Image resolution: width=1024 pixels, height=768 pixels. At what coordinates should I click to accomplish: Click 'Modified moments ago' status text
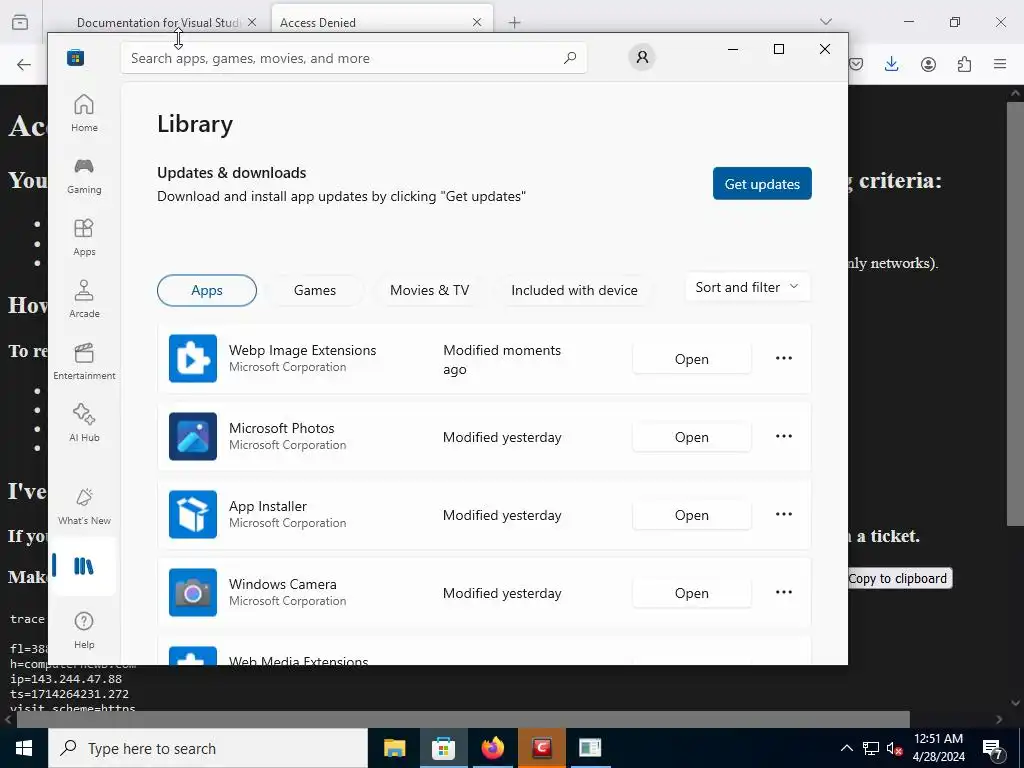(x=502, y=360)
